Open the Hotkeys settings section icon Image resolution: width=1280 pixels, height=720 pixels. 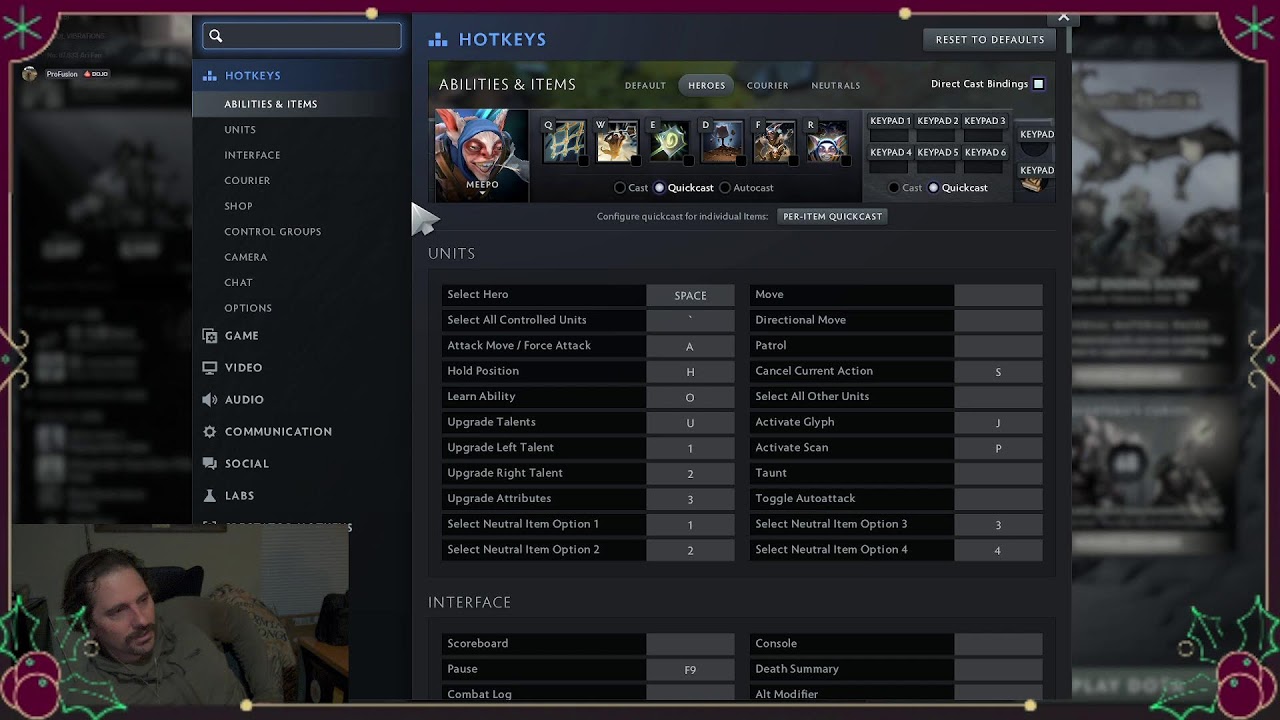[x=209, y=76]
